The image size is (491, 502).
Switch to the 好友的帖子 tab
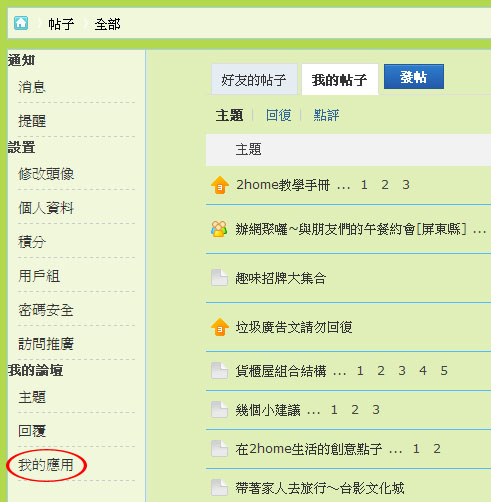[x=254, y=79]
